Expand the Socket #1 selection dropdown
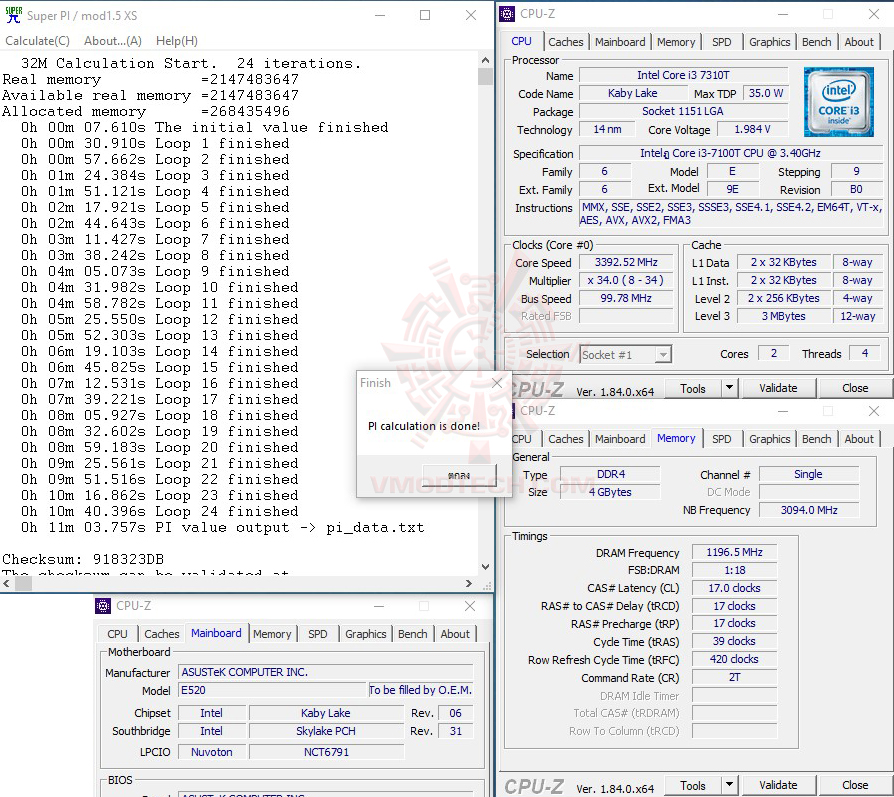The height and width of the screenshot is (797, 894). click(663, 355)
